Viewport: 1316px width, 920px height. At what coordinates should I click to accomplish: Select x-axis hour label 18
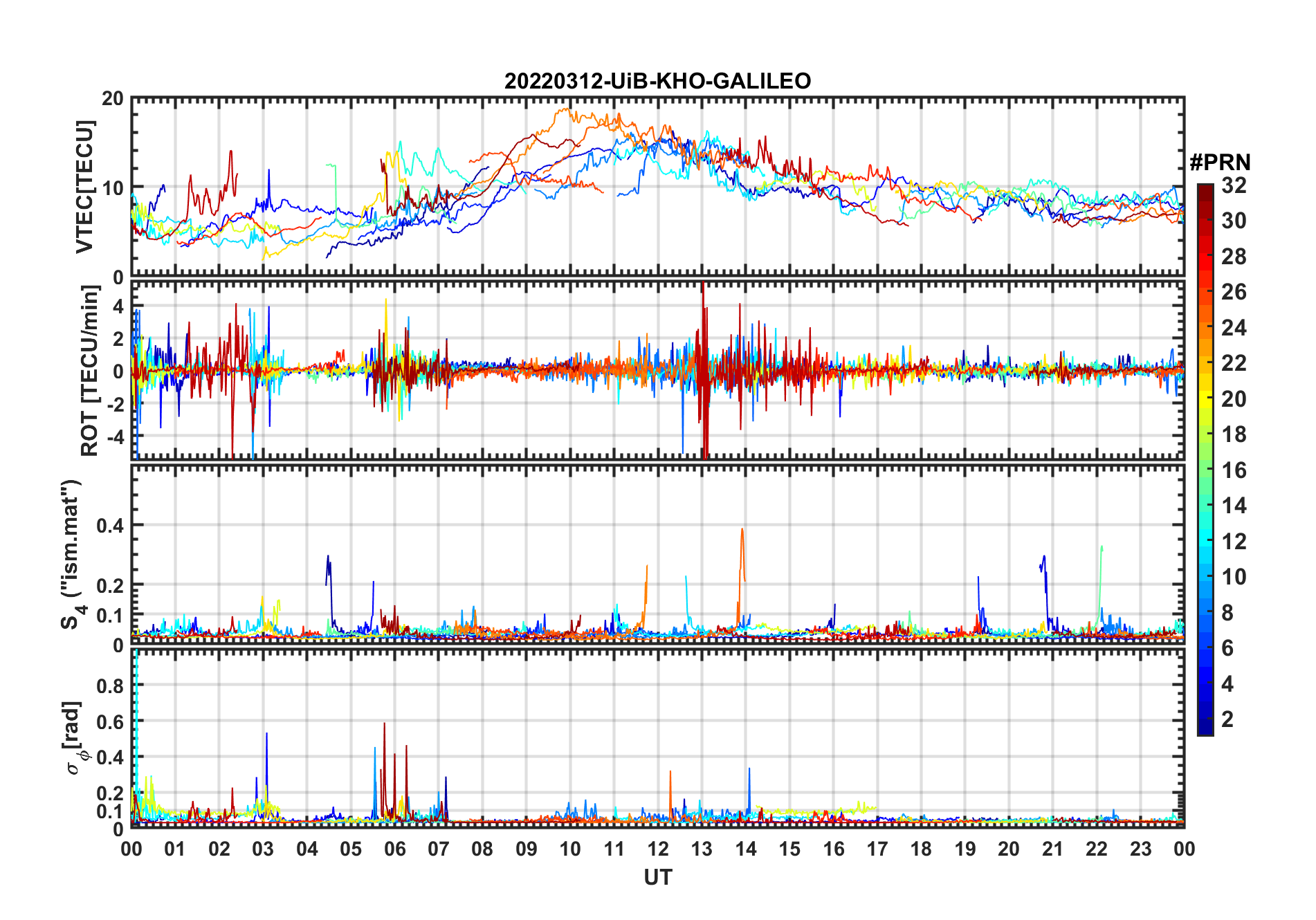coord(921,849)
